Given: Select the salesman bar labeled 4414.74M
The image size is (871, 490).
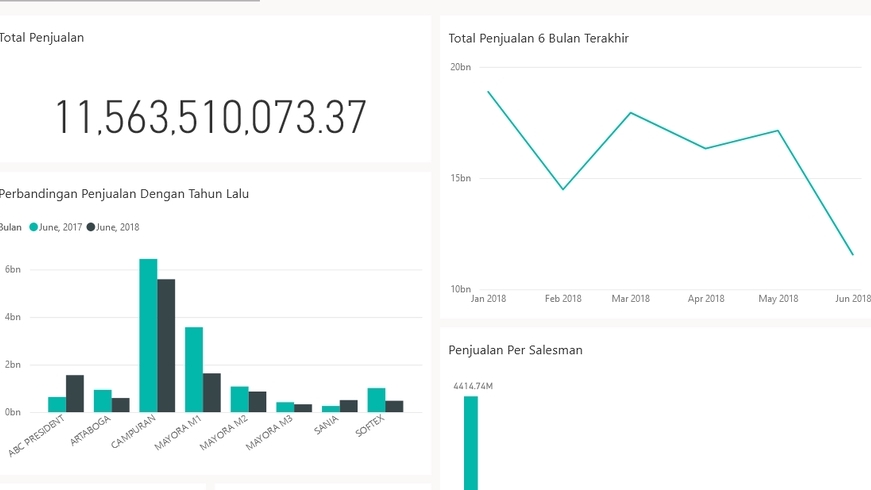Looking at the screenshot, I should coord(471,443).
